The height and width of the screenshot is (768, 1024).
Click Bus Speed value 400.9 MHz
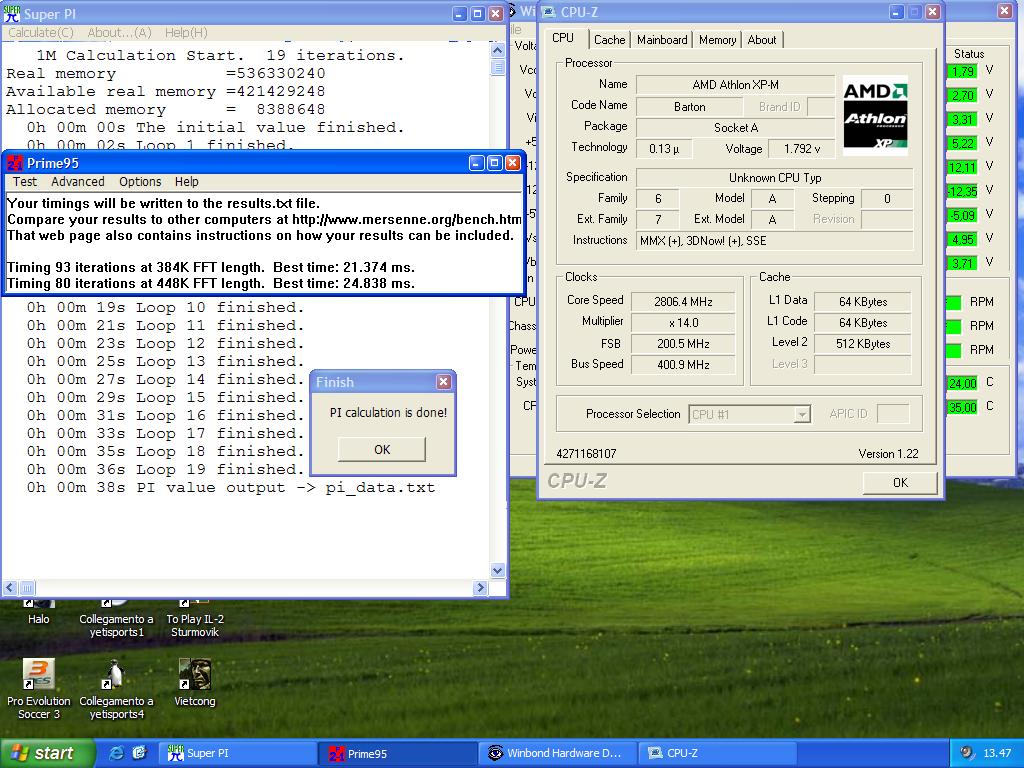tap(683, 364)
